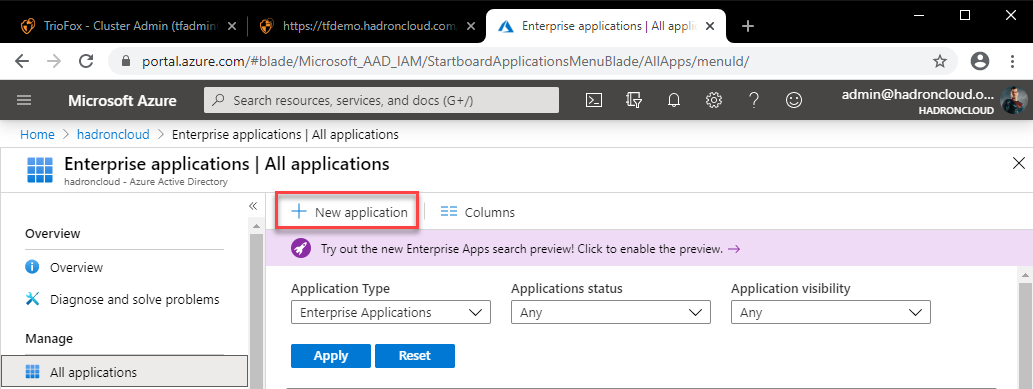Open the portal Settings gear

pos(713,100)
